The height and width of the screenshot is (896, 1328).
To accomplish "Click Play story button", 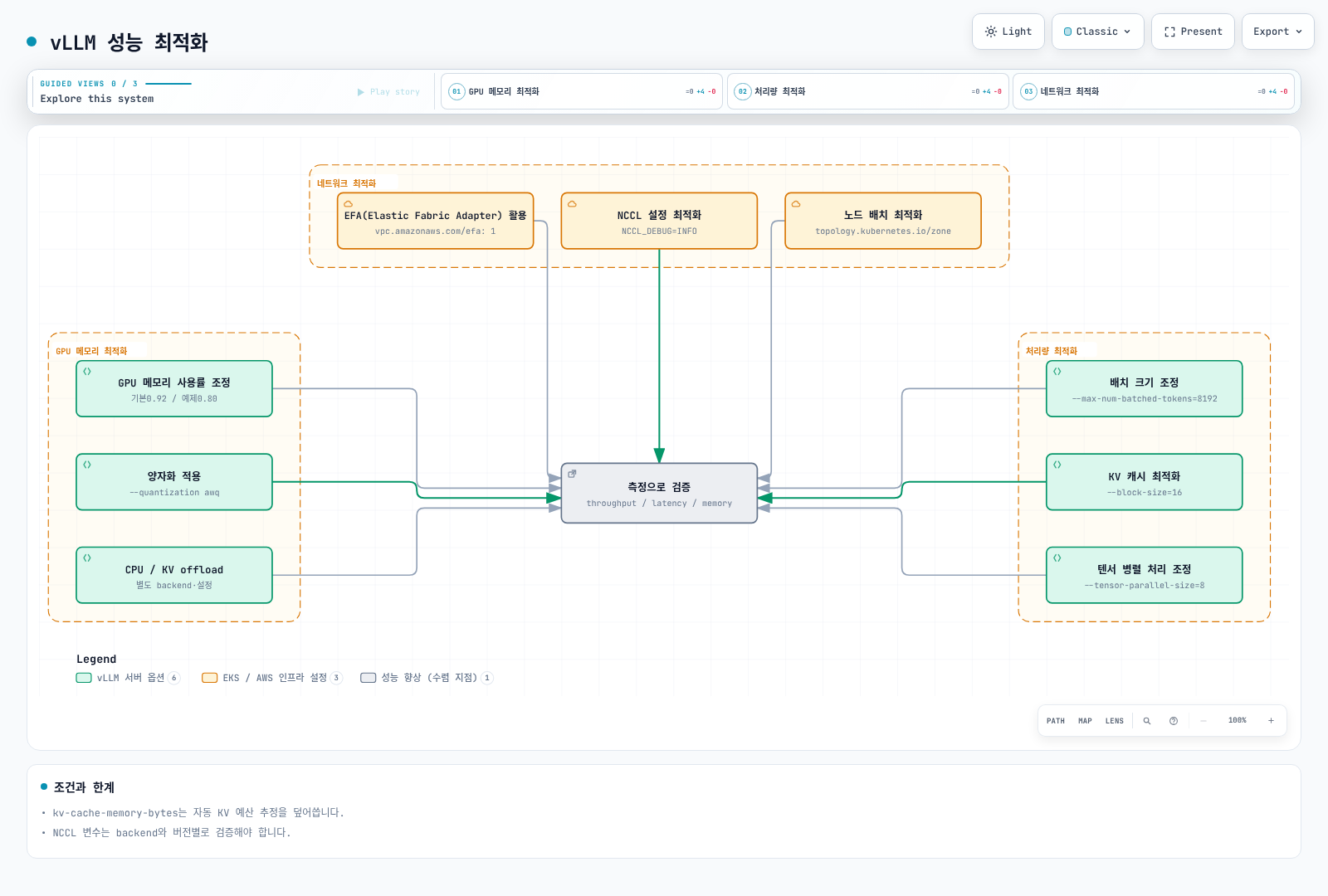I will point(388,92).
